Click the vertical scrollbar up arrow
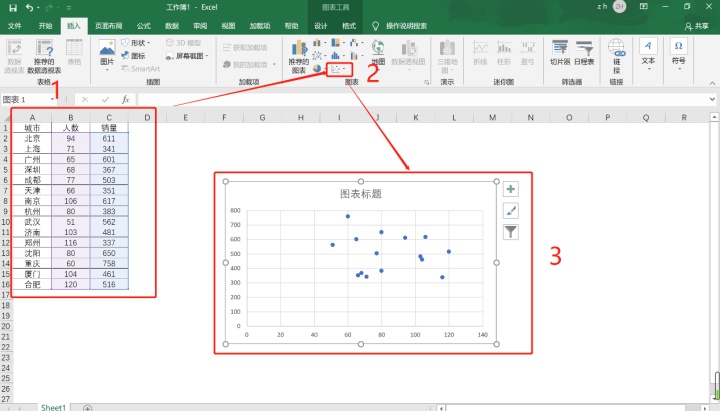The image size is (720, 411). click(x=714, y=118)
